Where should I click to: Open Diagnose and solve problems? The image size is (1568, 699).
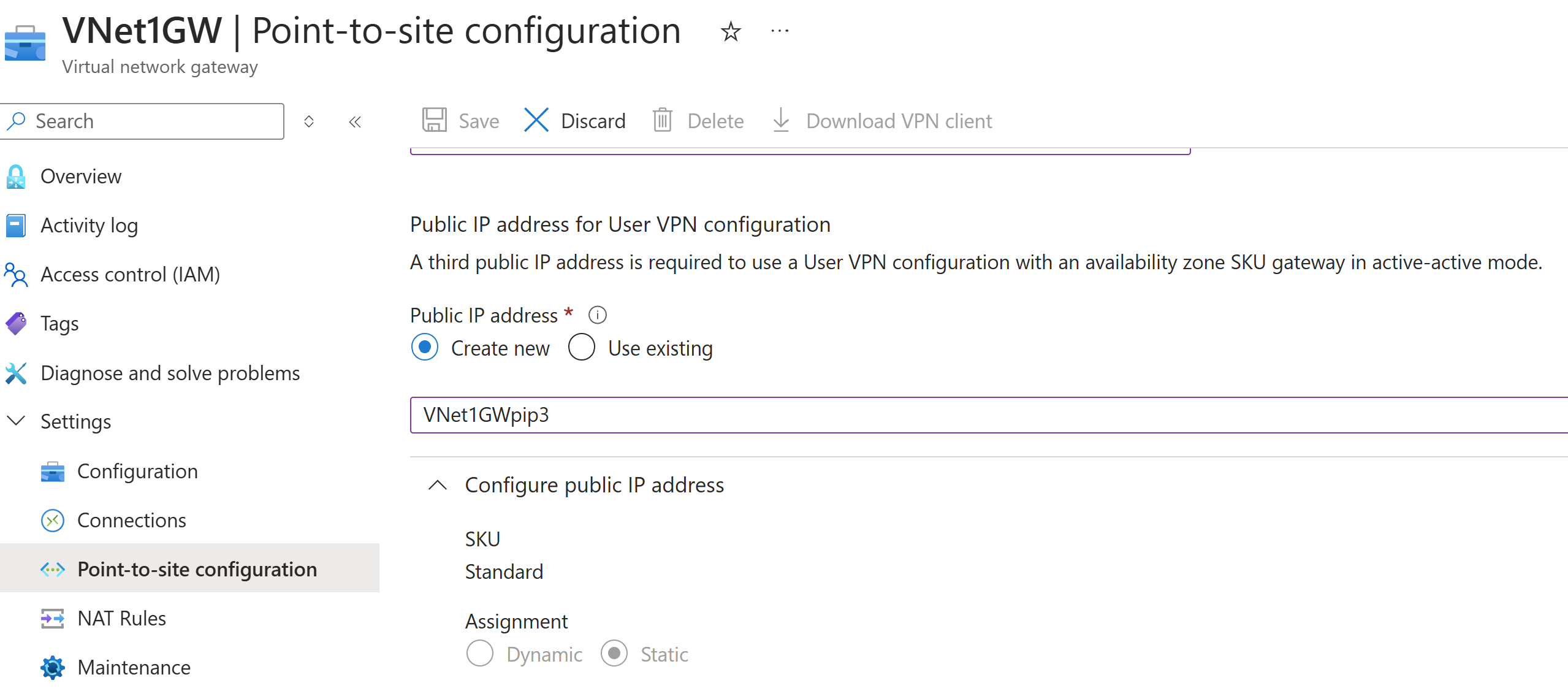pos(170,373)
